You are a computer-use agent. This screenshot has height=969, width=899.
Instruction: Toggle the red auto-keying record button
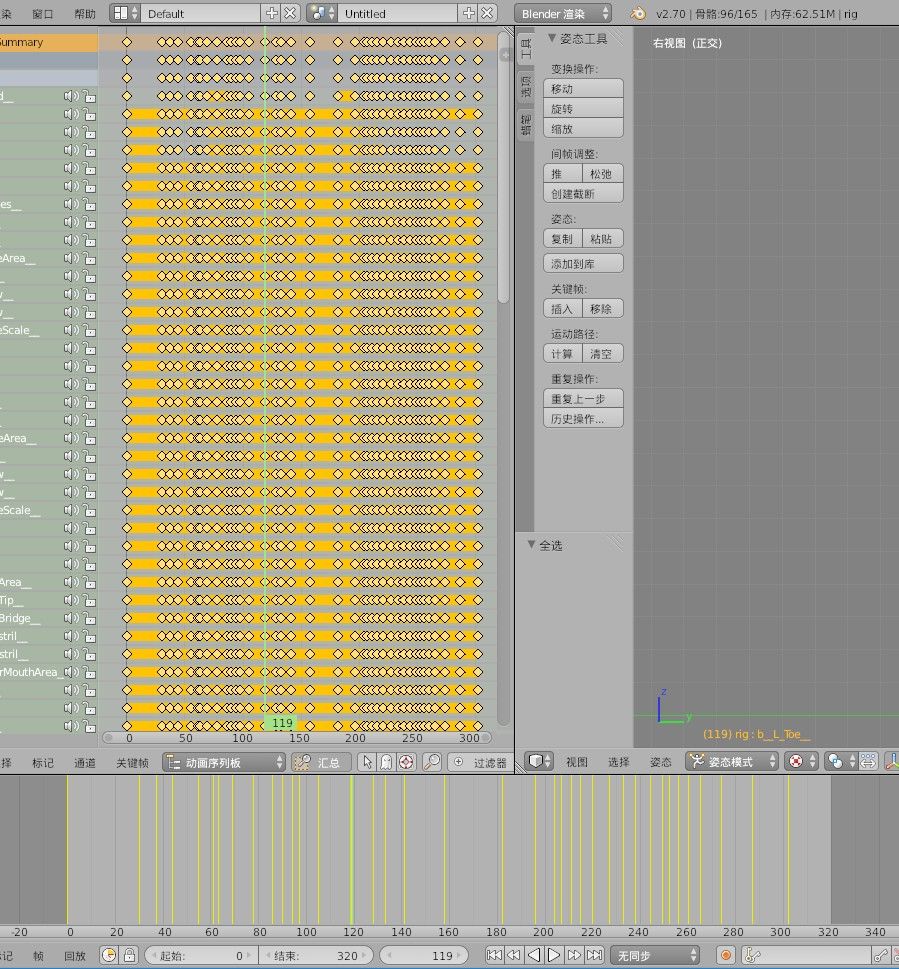coord(726,955)
